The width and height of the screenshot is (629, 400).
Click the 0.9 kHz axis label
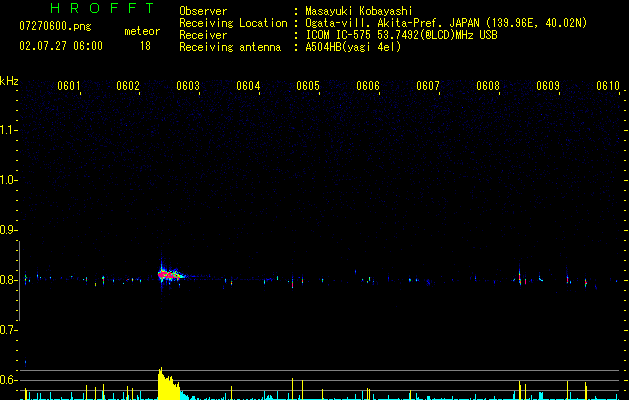tap(8, 230)
